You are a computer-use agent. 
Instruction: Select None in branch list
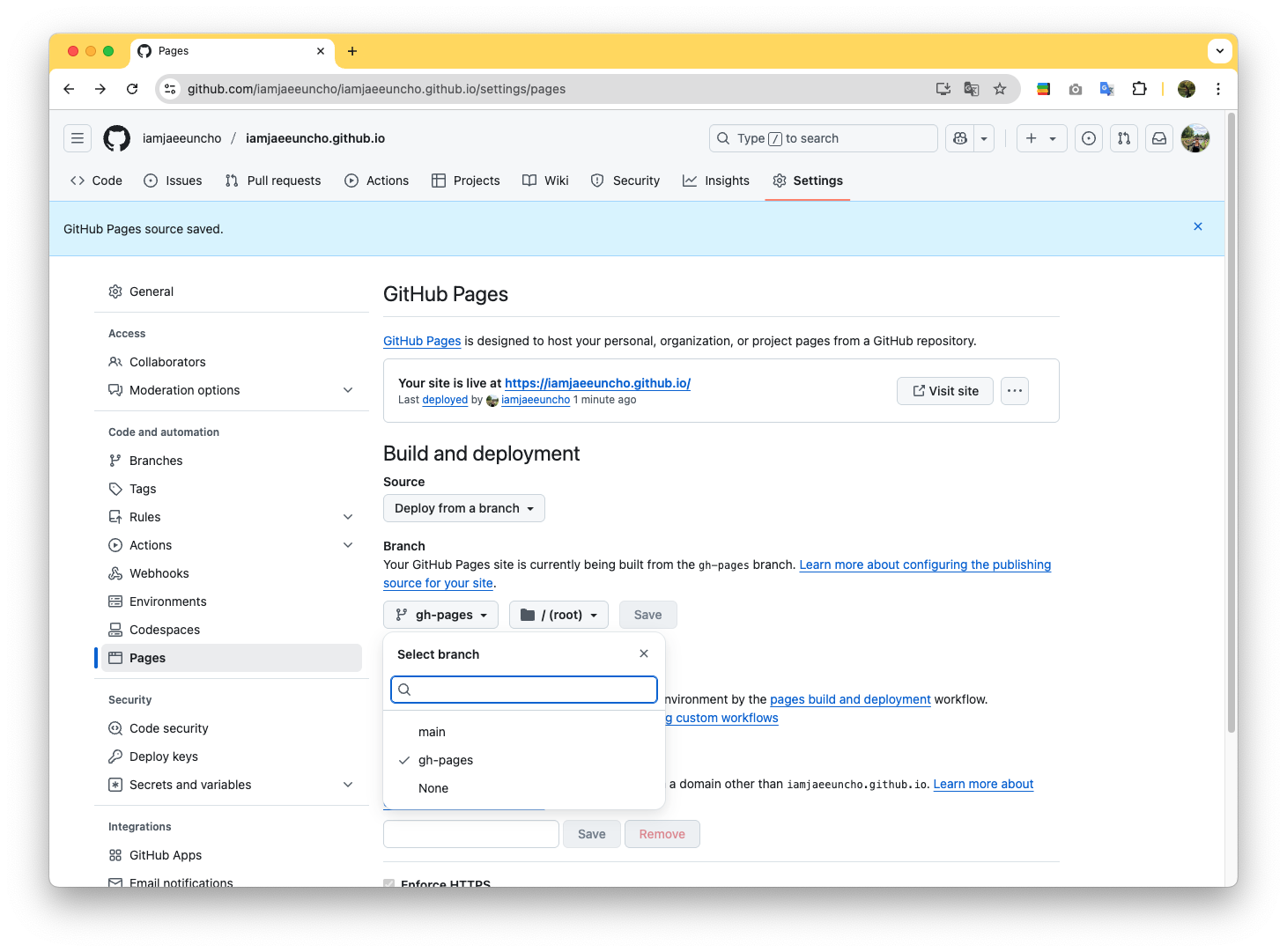tap(524, 788)
